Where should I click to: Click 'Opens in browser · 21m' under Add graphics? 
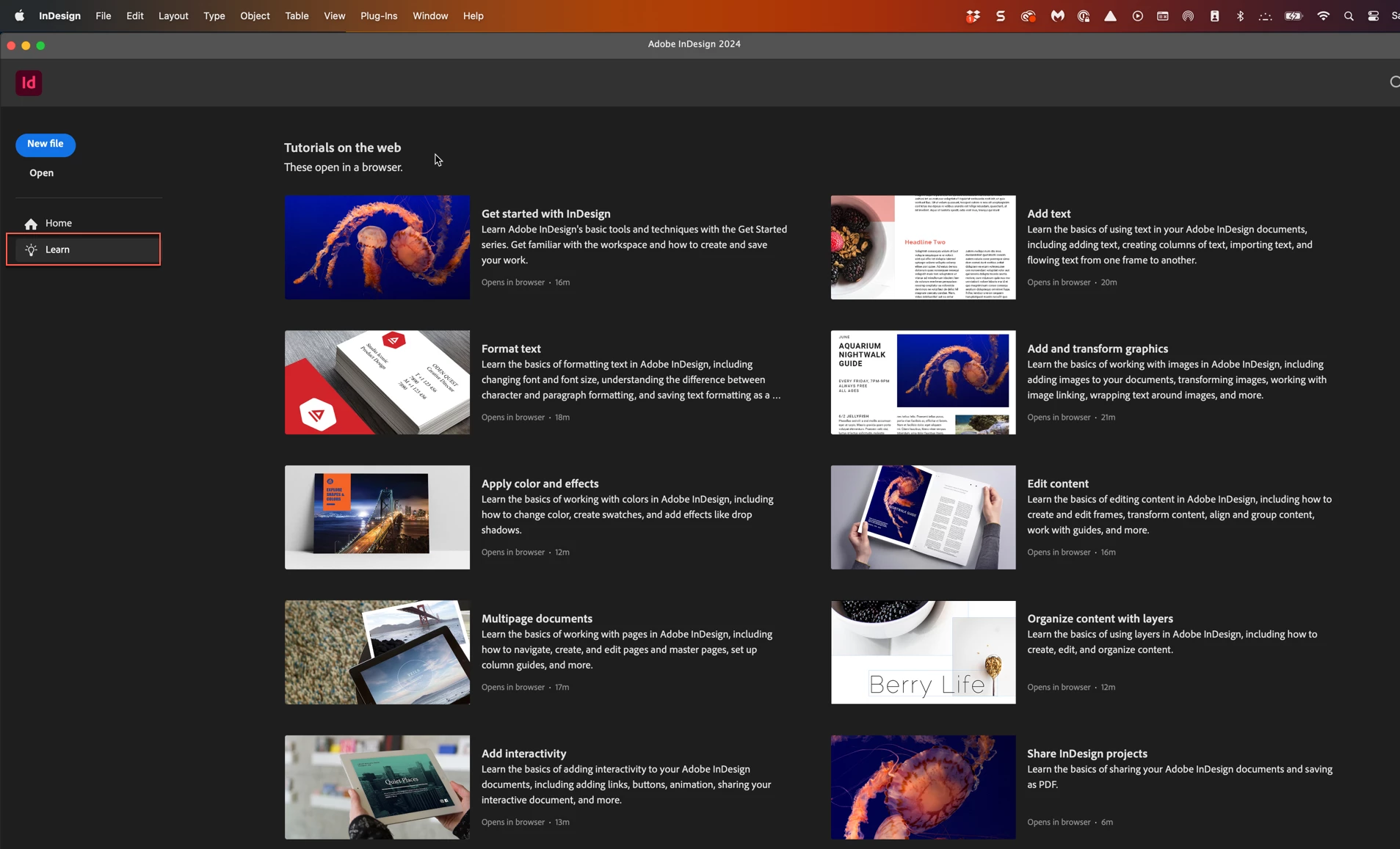pos(1071,418)
